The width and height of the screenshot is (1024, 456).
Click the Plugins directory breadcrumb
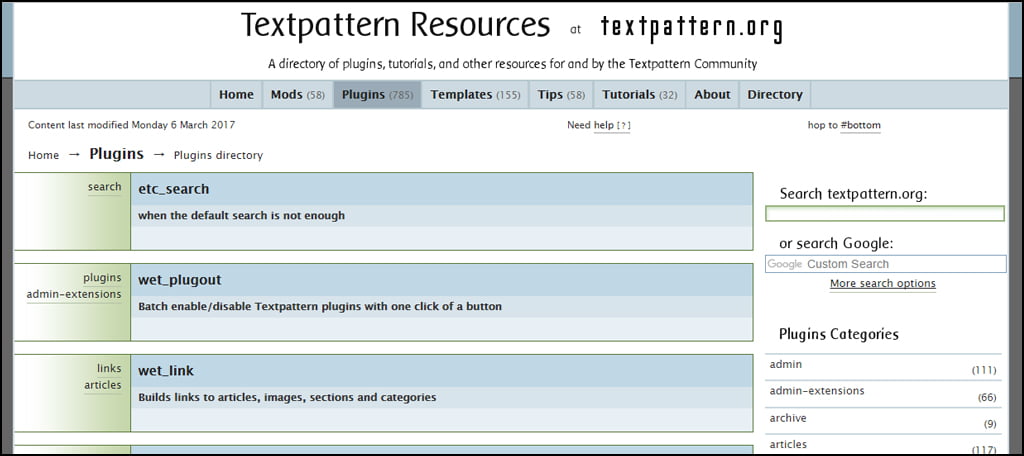pos(218,155)
